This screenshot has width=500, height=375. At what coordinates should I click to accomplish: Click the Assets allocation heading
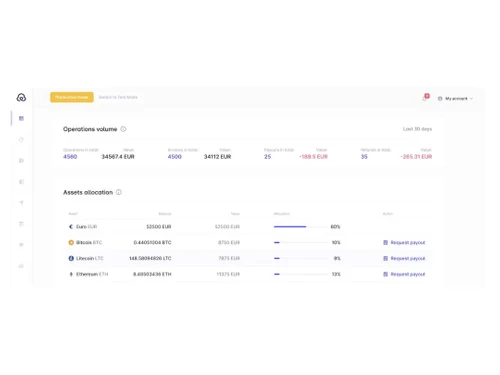(88, 192)
